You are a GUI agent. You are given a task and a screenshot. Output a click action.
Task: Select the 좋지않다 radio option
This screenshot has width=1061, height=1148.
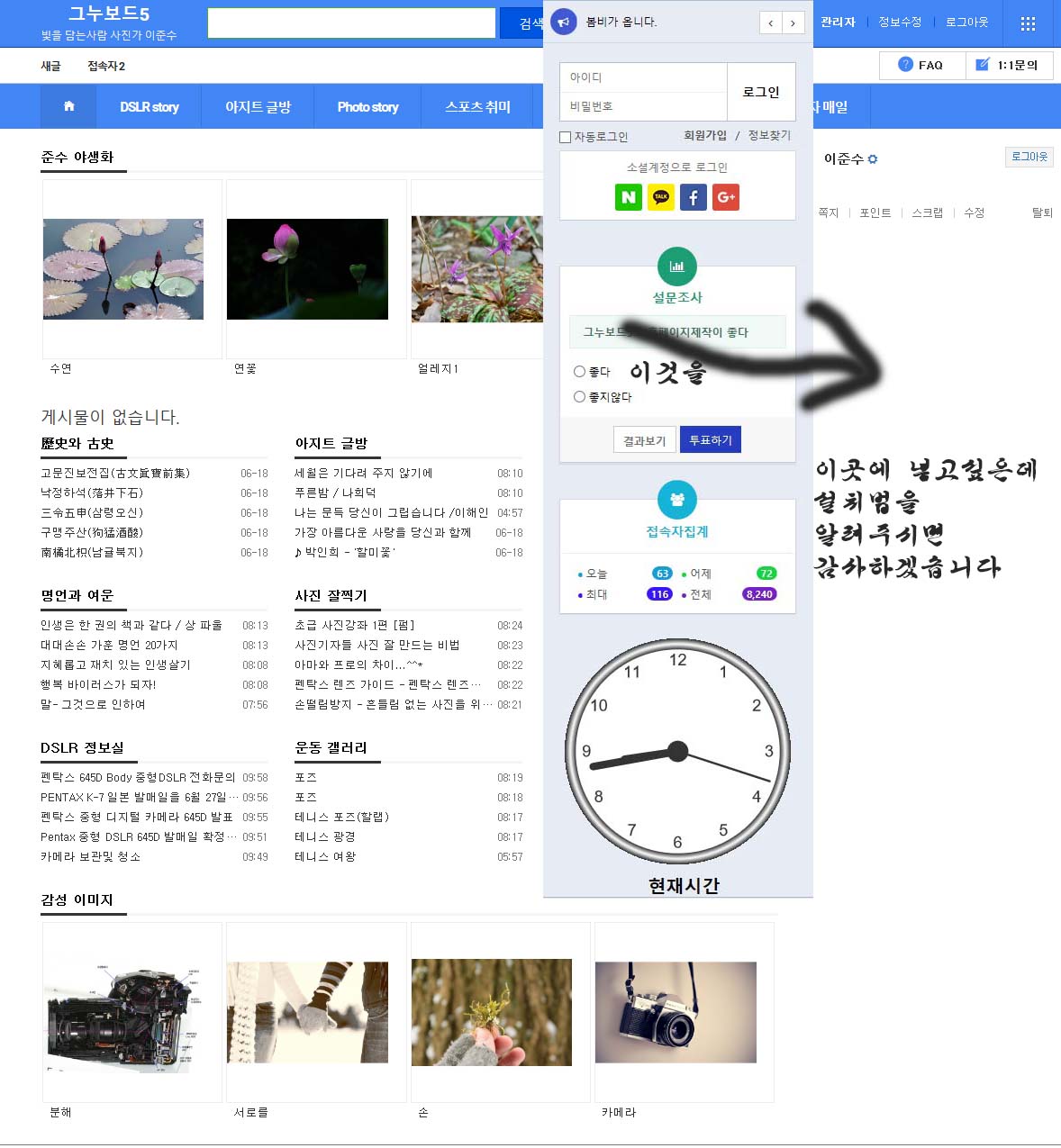(x=579, y=396)
